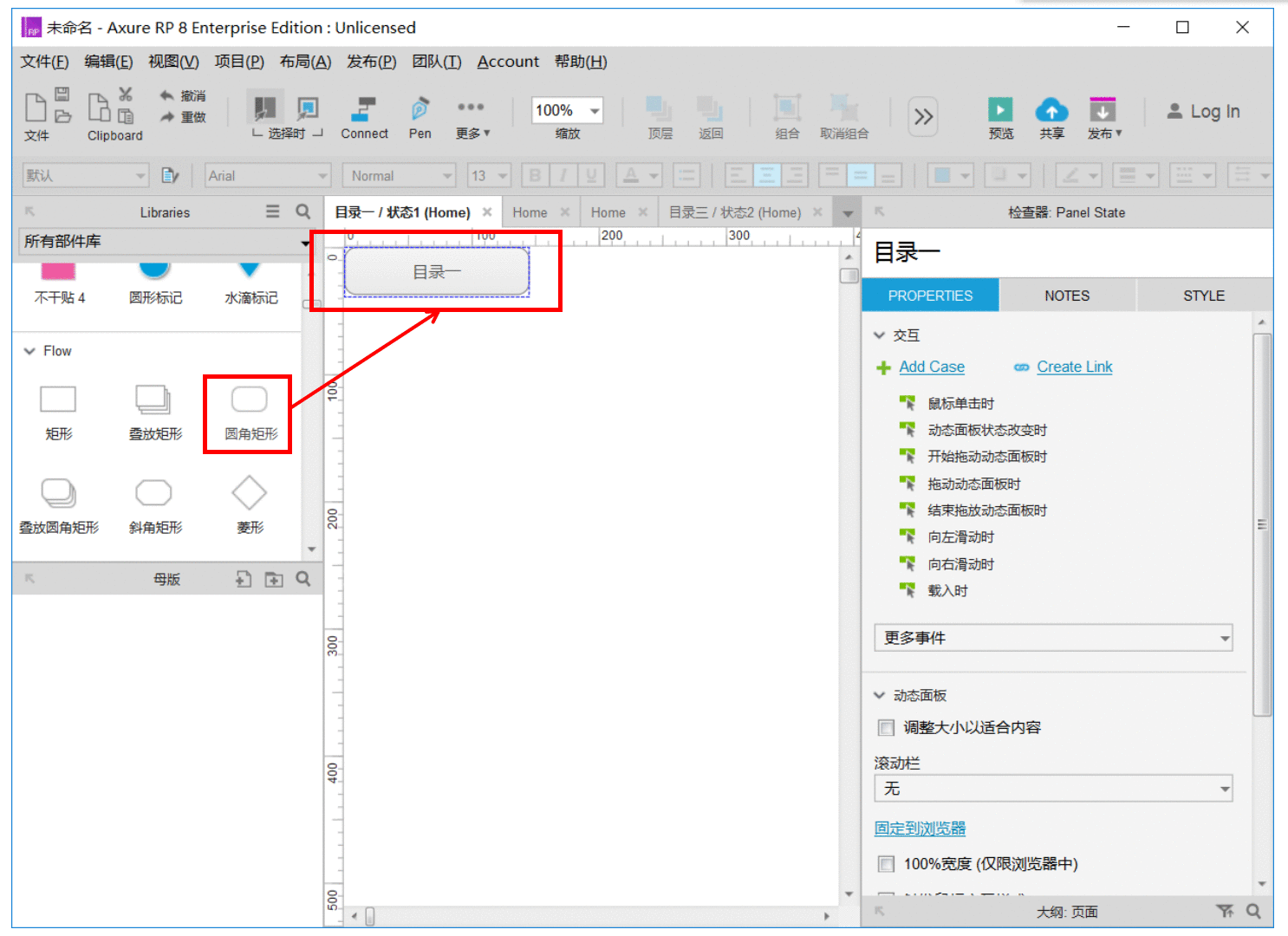Screen dimensions: 1288x936
Task: Open Libraries panel search icon
Action: point(302,211)
